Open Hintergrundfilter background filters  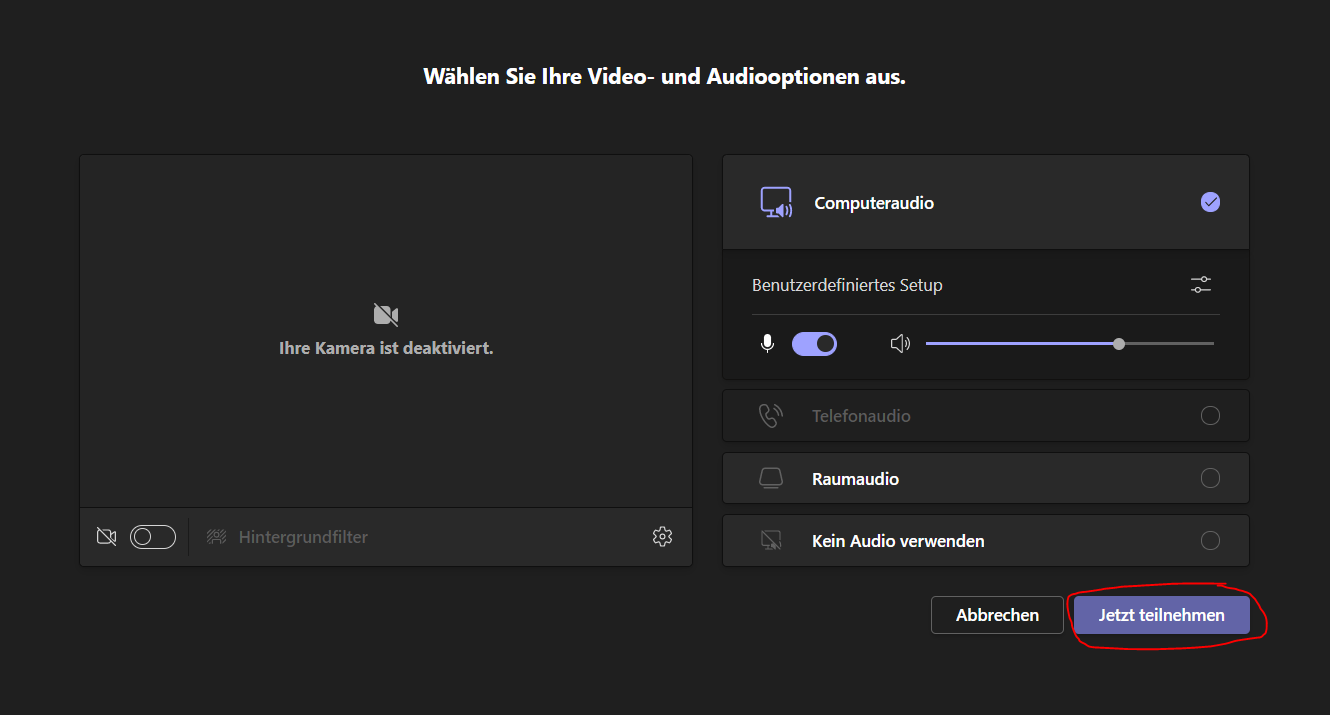tap(302, 537)
